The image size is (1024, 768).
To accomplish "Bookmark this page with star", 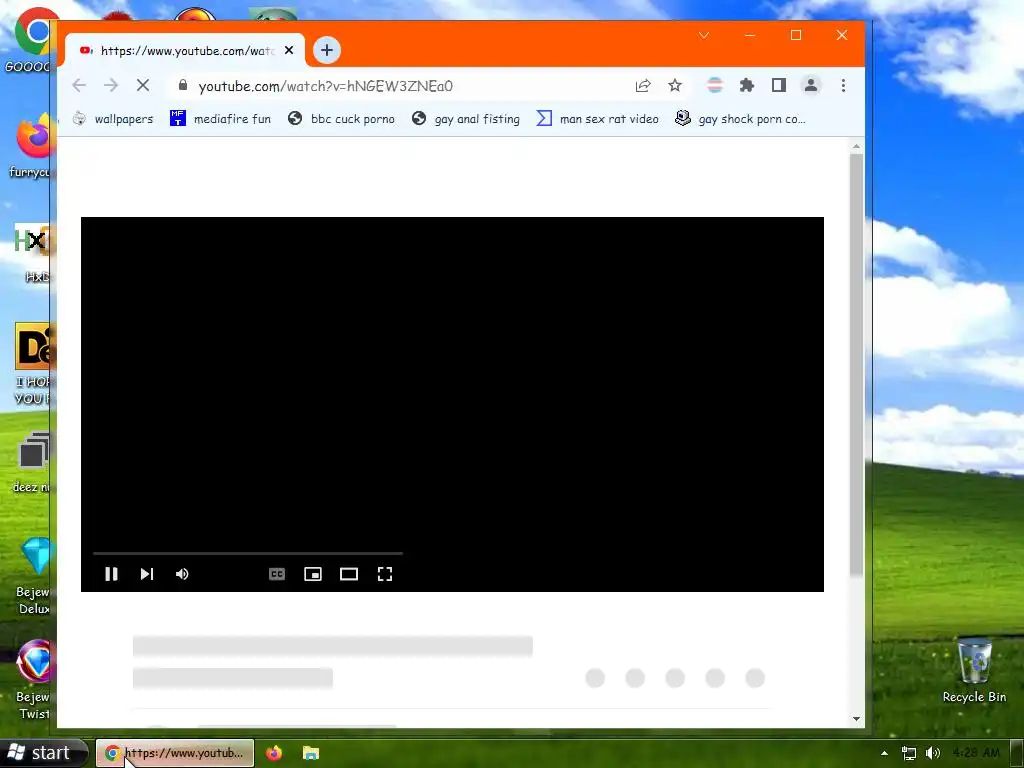I will (x=675, y=86).
